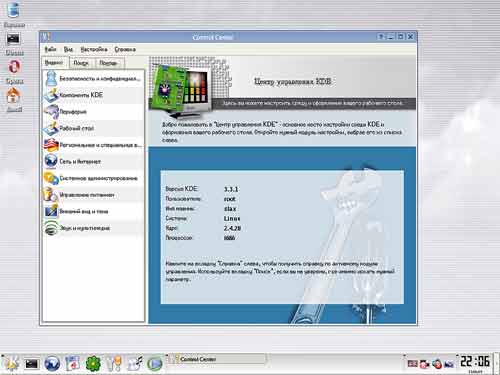
Task: Open the Рабочий стол (Desktop) category icon
Action: [51, 128]
